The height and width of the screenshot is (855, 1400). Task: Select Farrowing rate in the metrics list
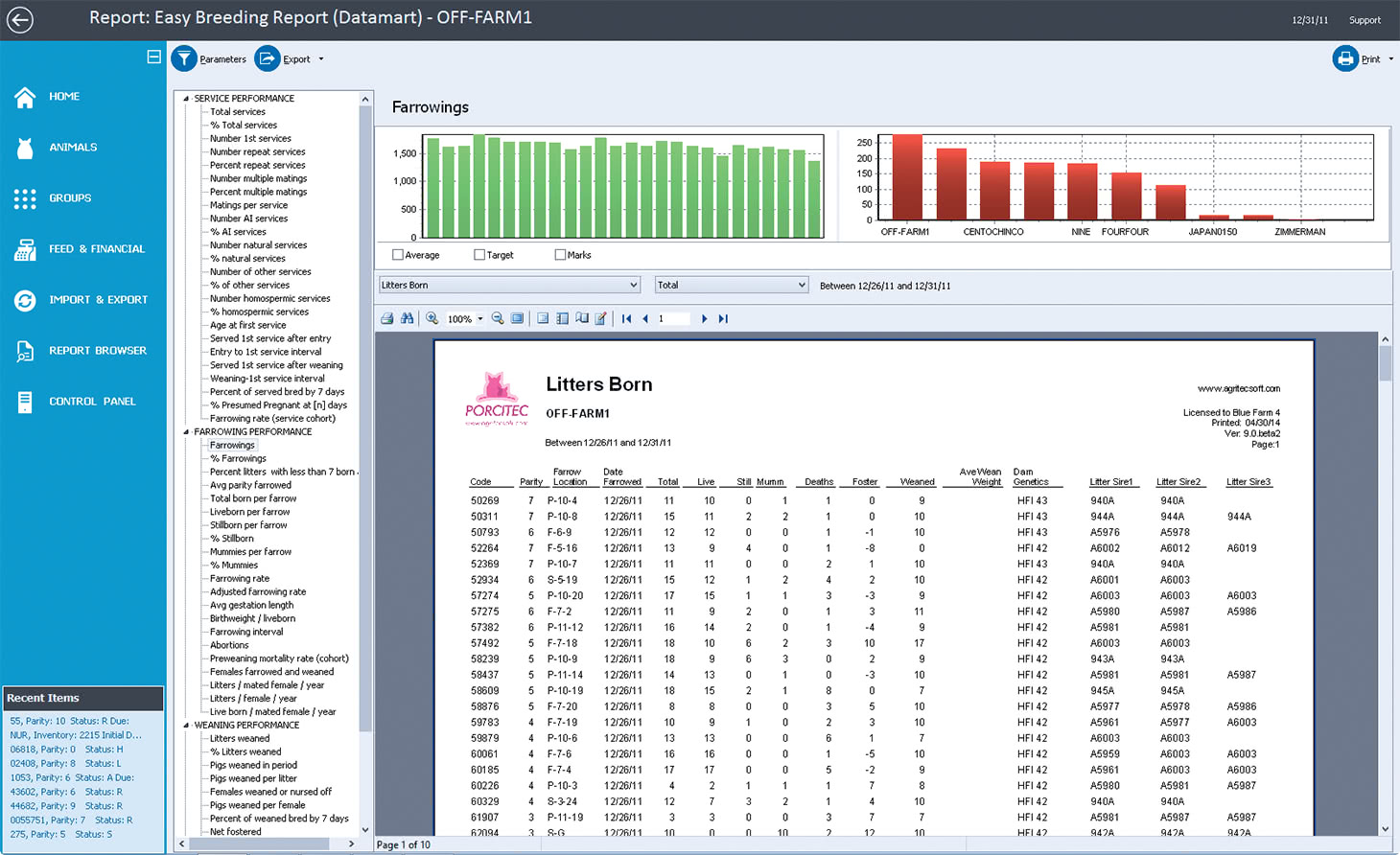238,579
